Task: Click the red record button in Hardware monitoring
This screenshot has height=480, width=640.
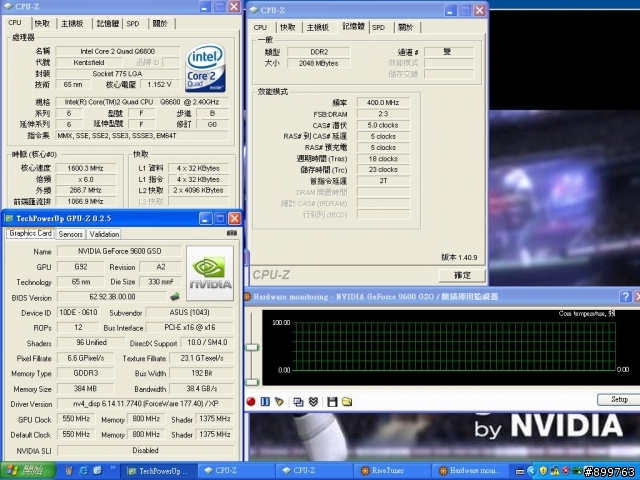Action: point(251,402)
